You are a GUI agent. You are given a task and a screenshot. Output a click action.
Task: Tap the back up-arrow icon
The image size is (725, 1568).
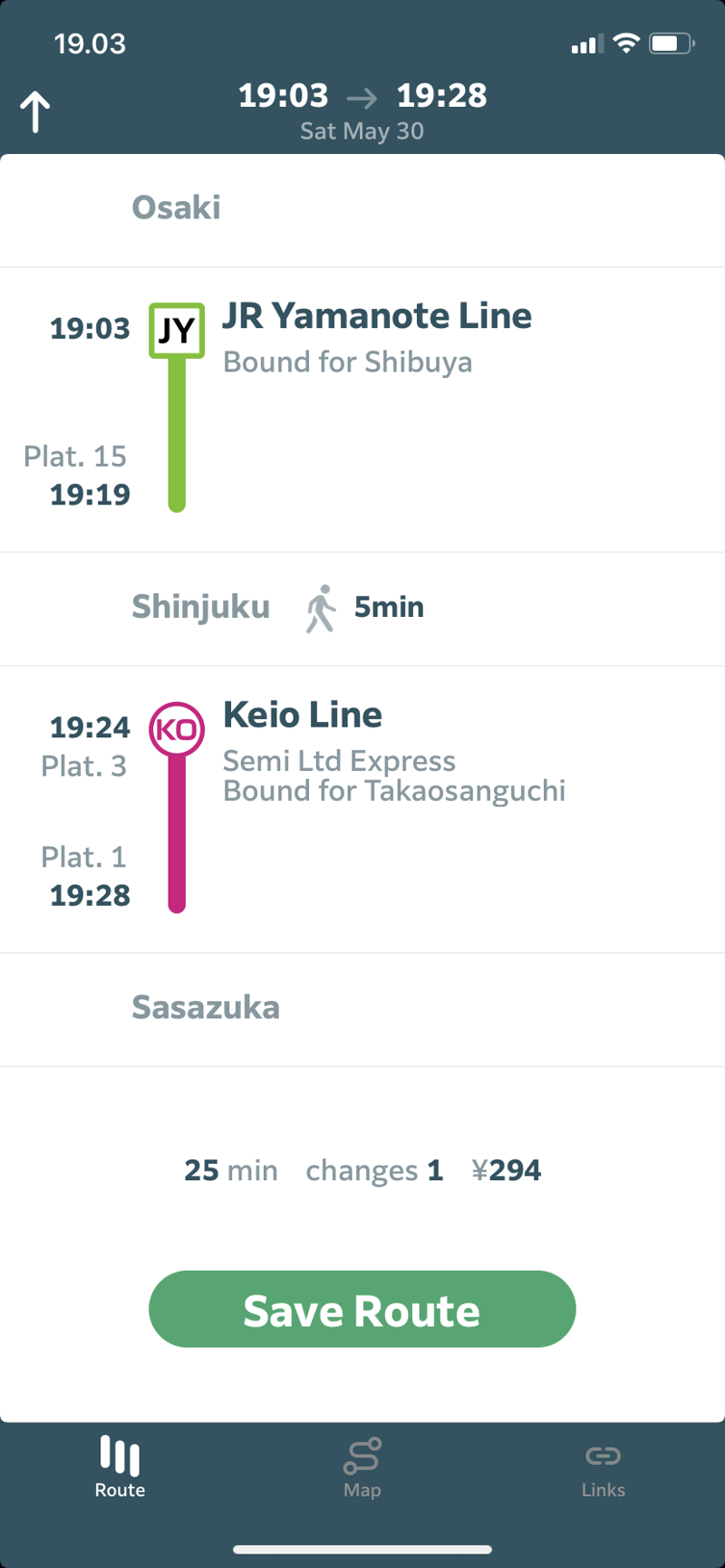pyautogui.click(x=35, y=111)
